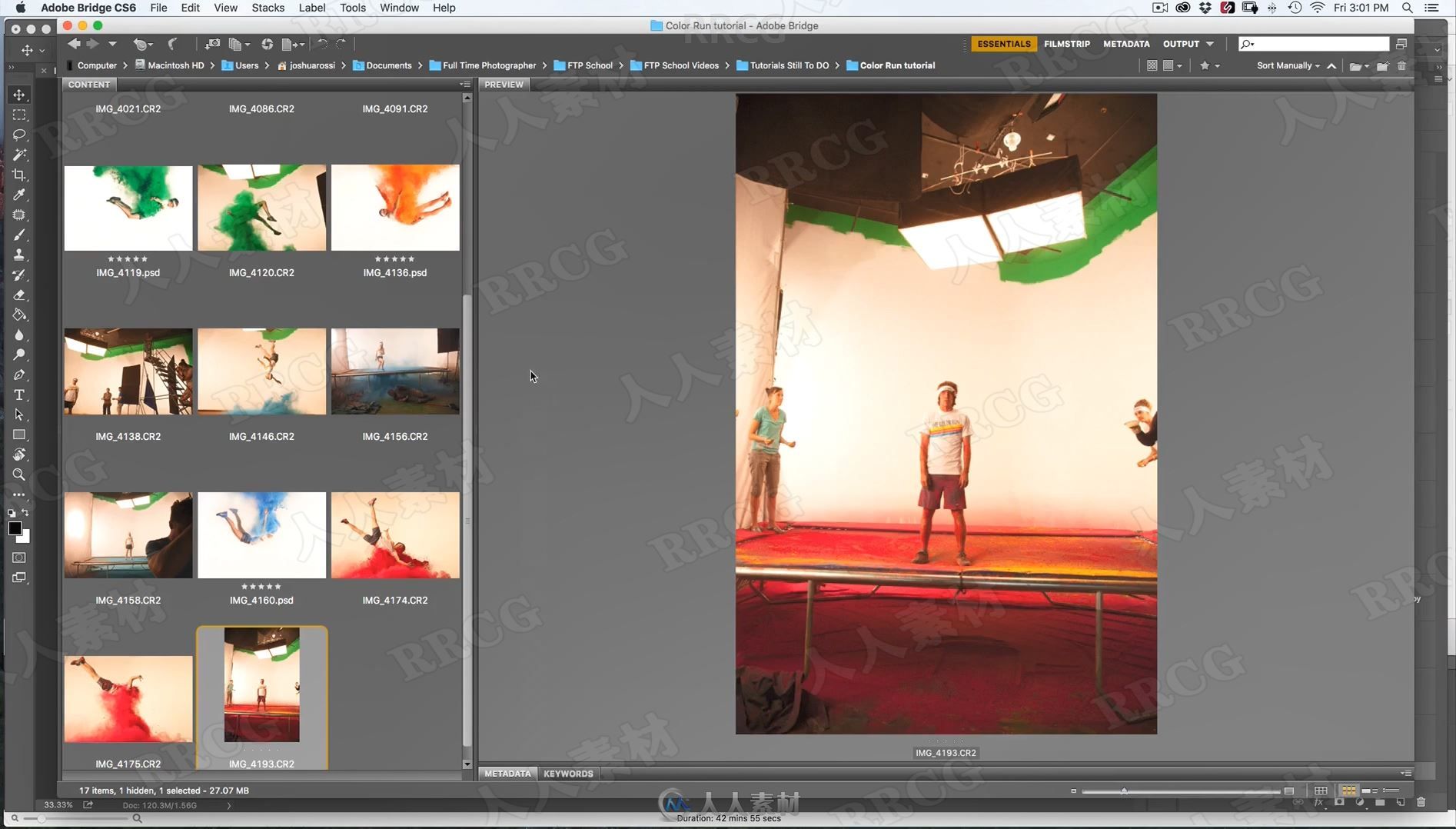The height and width of the screenshot is (829, 1456).
Task: Navigate to the Macintosh HD breadcrumb
Action: coord(170,65)
